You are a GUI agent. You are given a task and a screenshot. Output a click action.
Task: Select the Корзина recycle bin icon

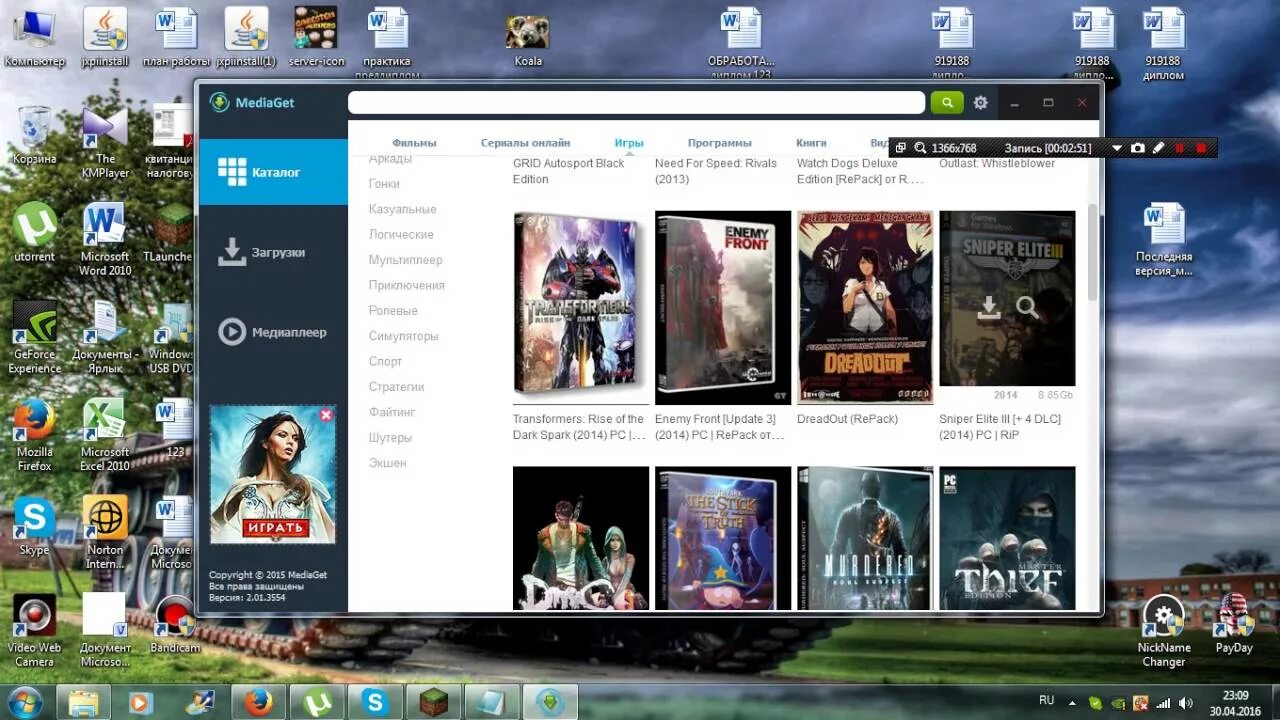point(34,136)
